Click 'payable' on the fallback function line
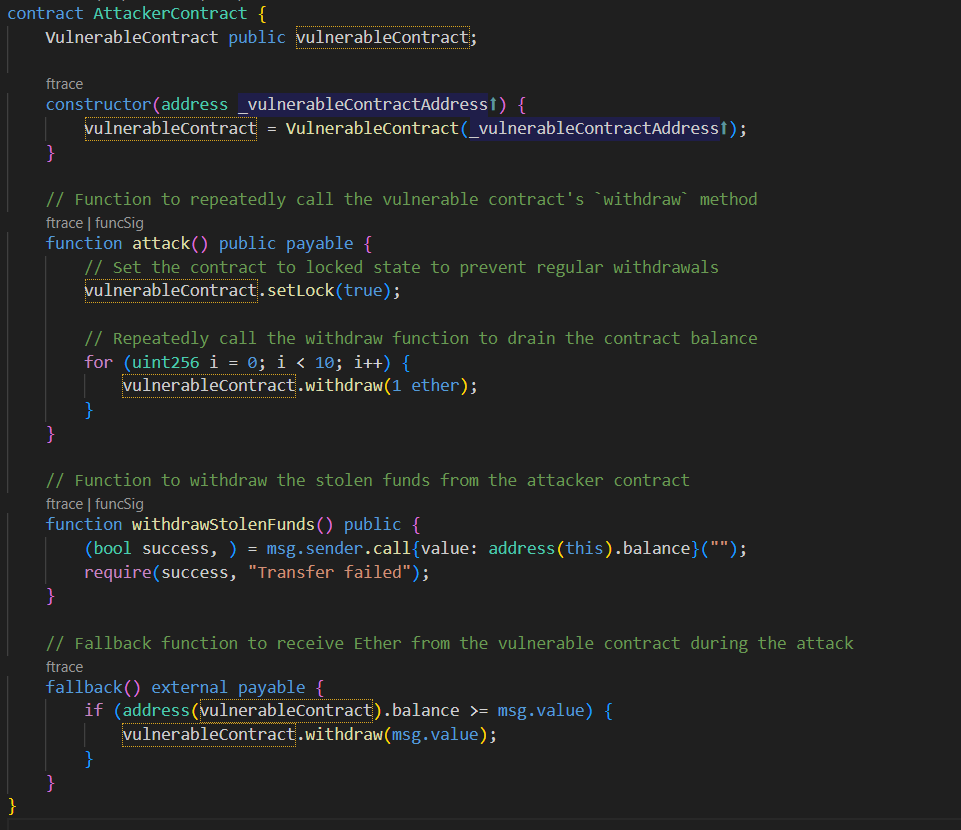Screen dimensions: 961x830 (x=272, y=688)
